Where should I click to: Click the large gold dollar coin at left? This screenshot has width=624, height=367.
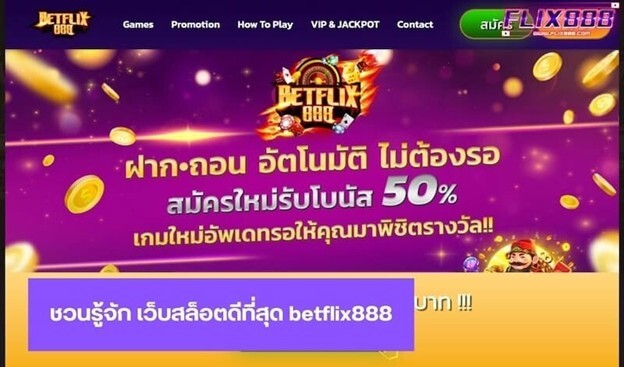tap(84, 194)
